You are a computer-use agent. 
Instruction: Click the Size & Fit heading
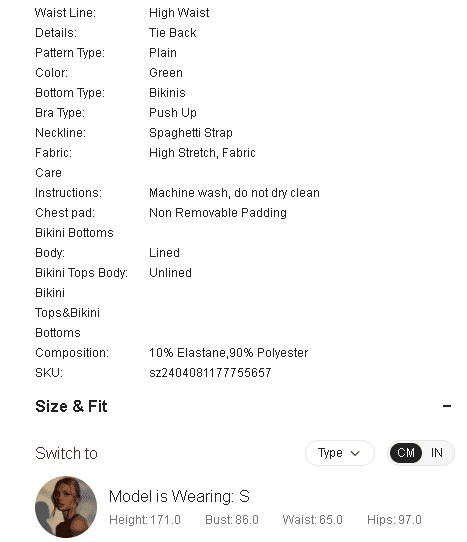point(71,406)
